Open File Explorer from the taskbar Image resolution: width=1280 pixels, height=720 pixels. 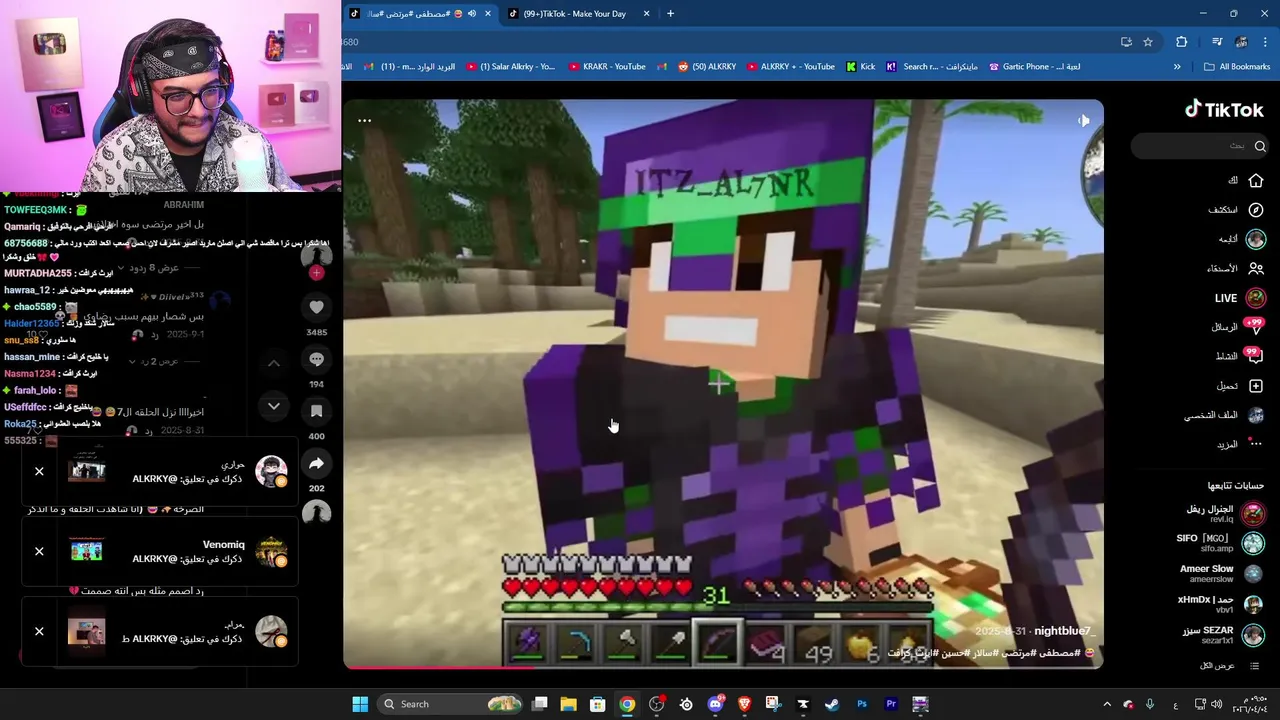[x=568, y=704]
